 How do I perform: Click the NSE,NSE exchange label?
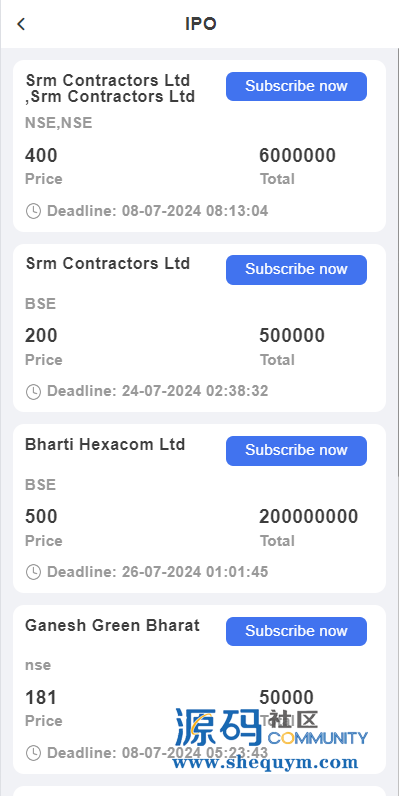pyautogui.click(x=59, y=123)
